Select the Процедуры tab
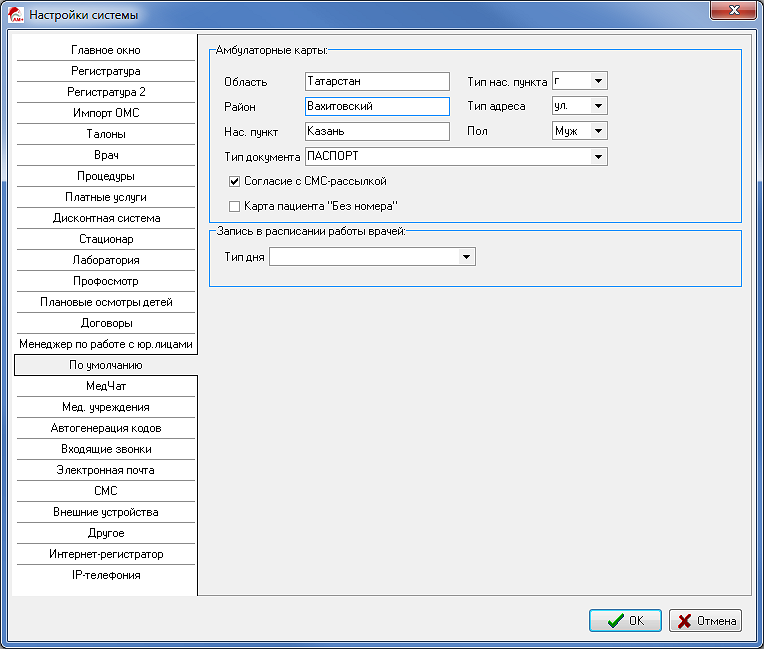Screen dimensions: 764x649 coord(106,176)
